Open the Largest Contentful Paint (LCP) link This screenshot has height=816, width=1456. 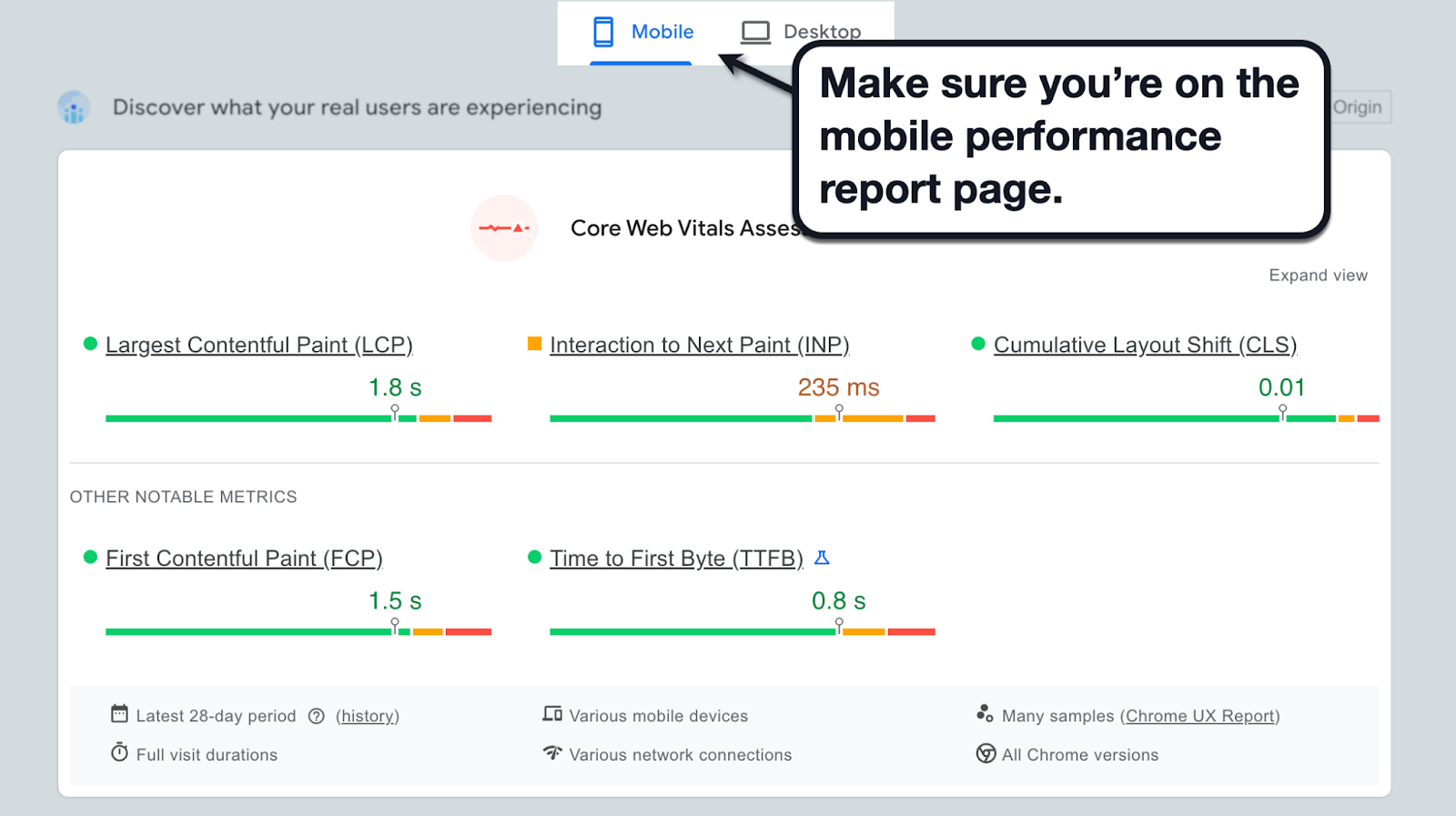click(x=259, y=346)
